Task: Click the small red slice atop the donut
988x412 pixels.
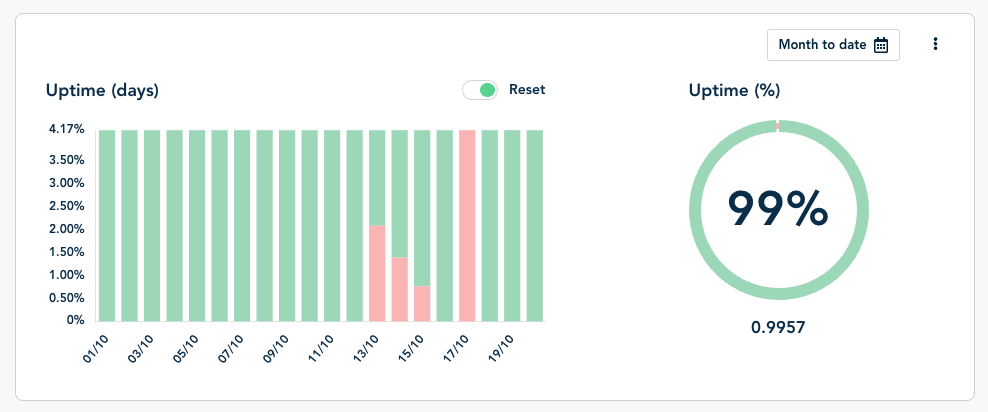Action: pyautogui.click(x=777, y=126)
